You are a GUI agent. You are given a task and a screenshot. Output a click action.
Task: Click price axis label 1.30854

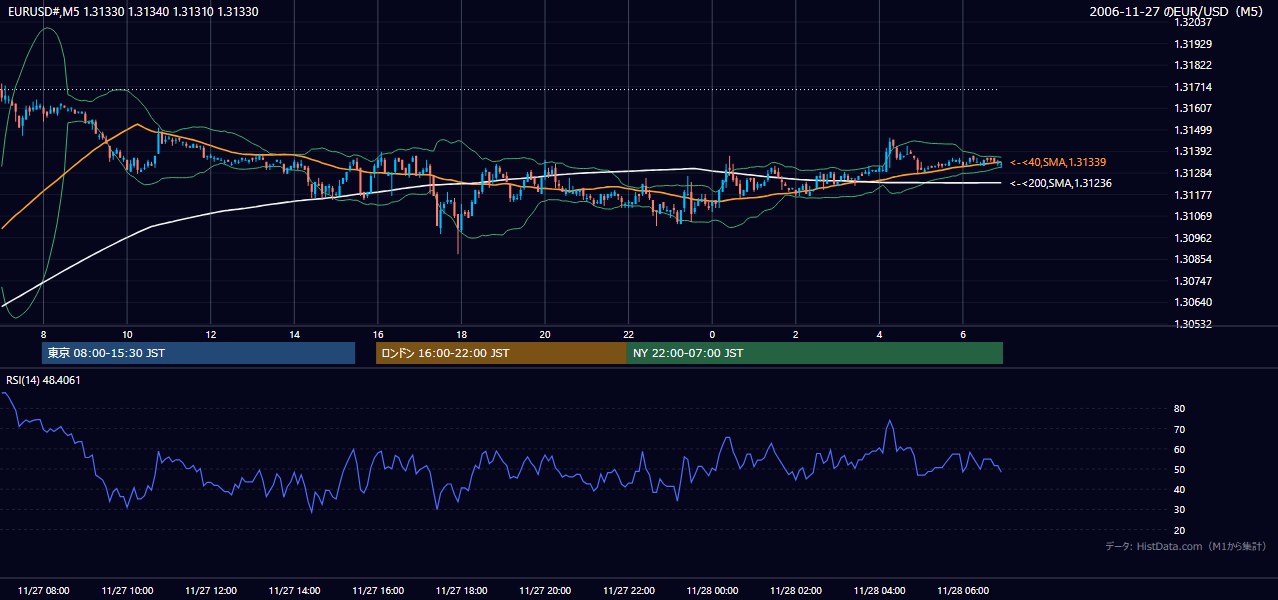pyautogui.click(x=1193, y=259)
